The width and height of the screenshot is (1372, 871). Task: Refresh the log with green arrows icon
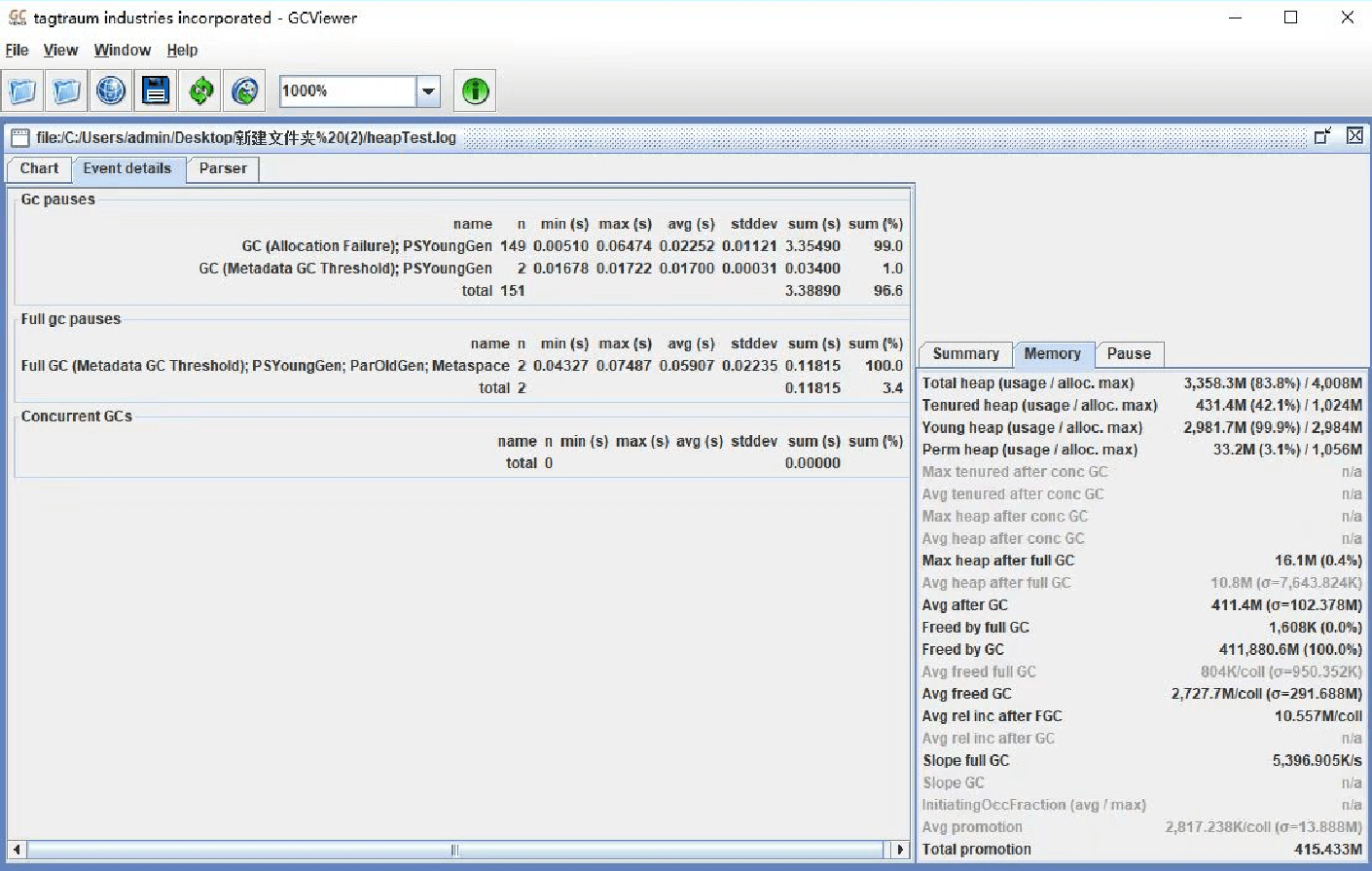[x=200, y=91]
